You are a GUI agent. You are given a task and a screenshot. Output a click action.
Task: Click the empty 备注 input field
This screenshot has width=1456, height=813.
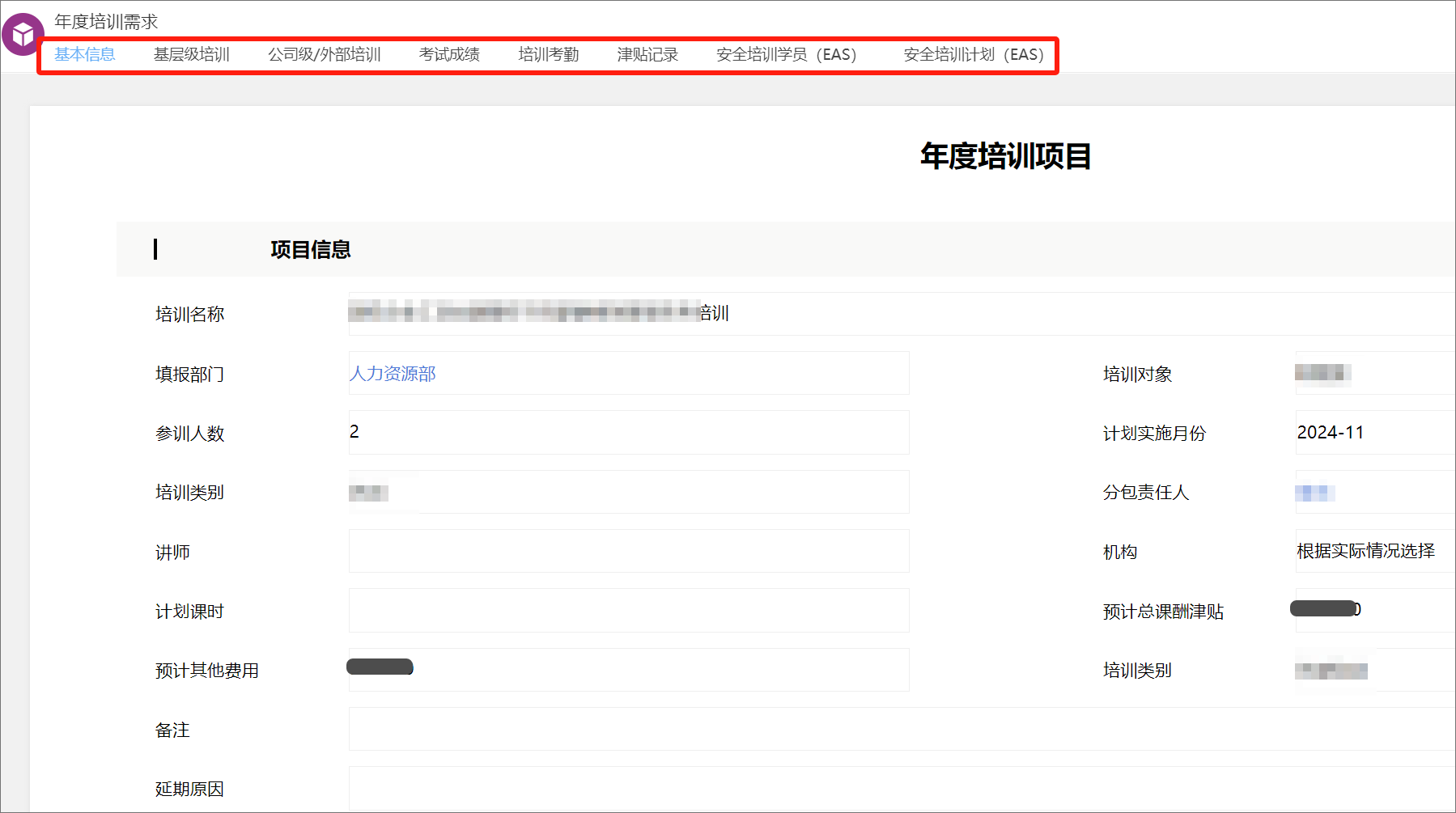902,729
